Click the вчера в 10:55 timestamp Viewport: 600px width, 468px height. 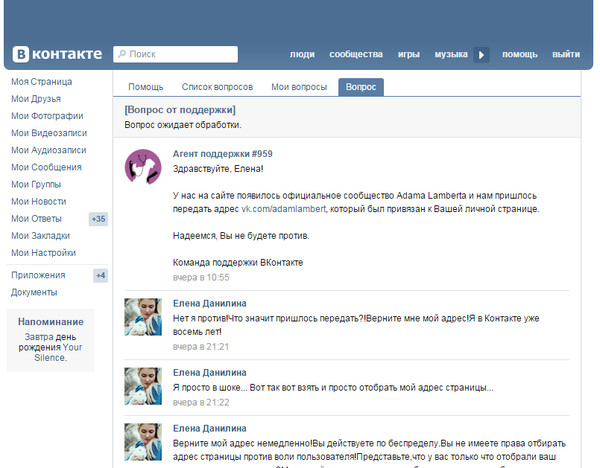201,277
